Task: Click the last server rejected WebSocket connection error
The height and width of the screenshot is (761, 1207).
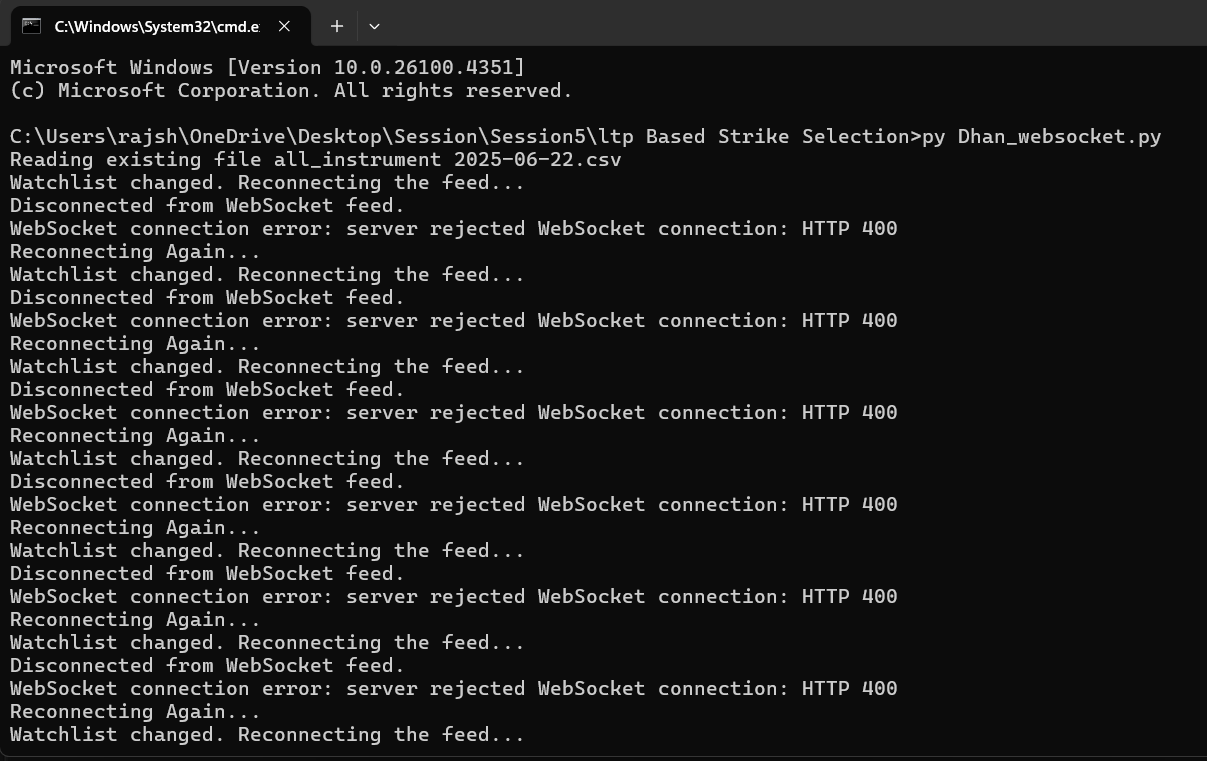Action: [453, 689]
